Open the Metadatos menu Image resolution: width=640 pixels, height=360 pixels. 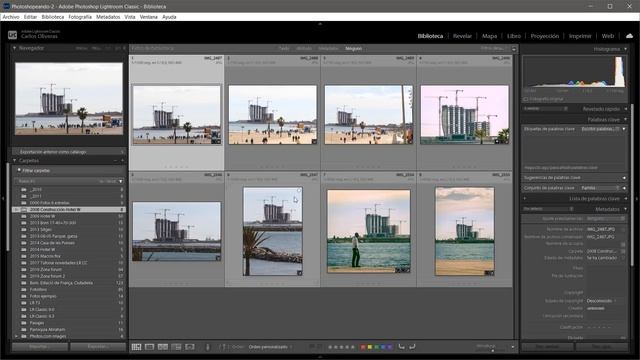click(108, 17)
